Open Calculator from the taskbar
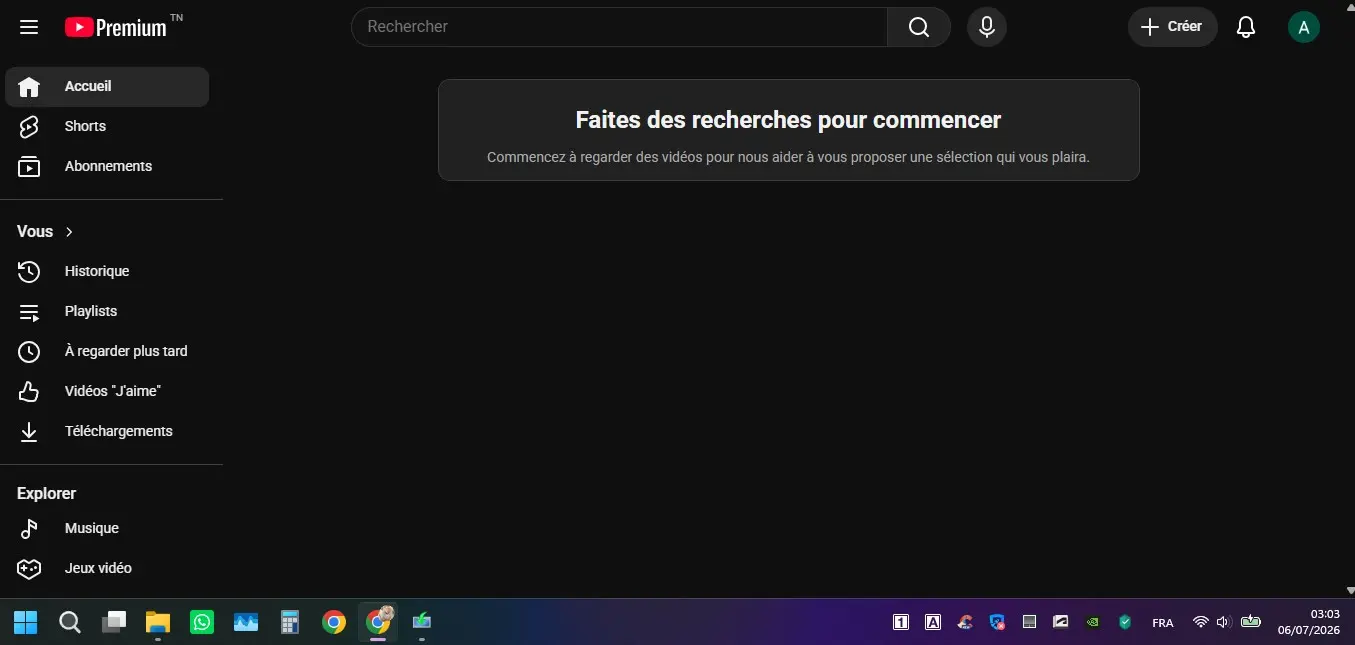The image size is (1355, 645). coord(290,622)
